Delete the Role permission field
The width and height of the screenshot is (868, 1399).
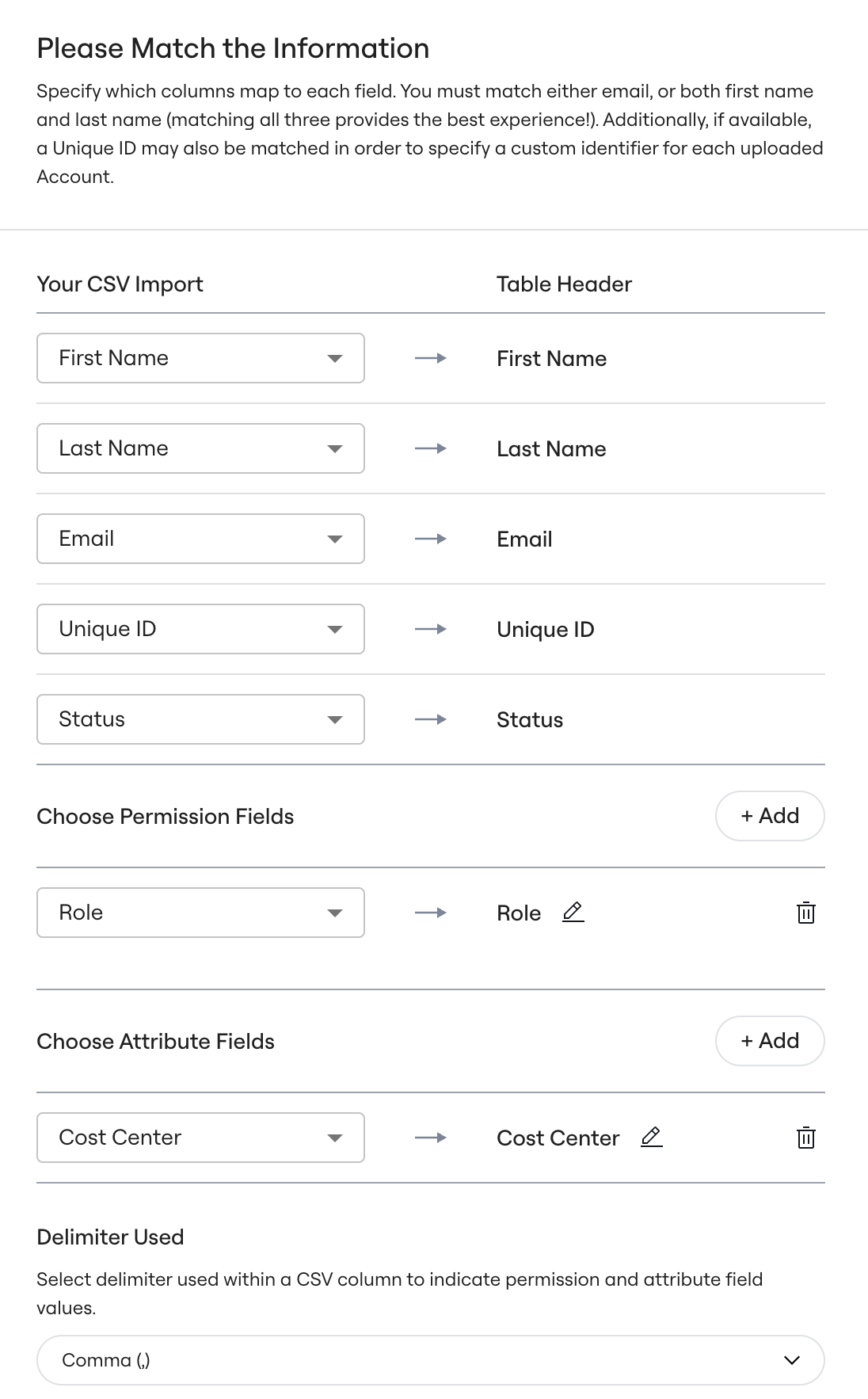(805, 913)
